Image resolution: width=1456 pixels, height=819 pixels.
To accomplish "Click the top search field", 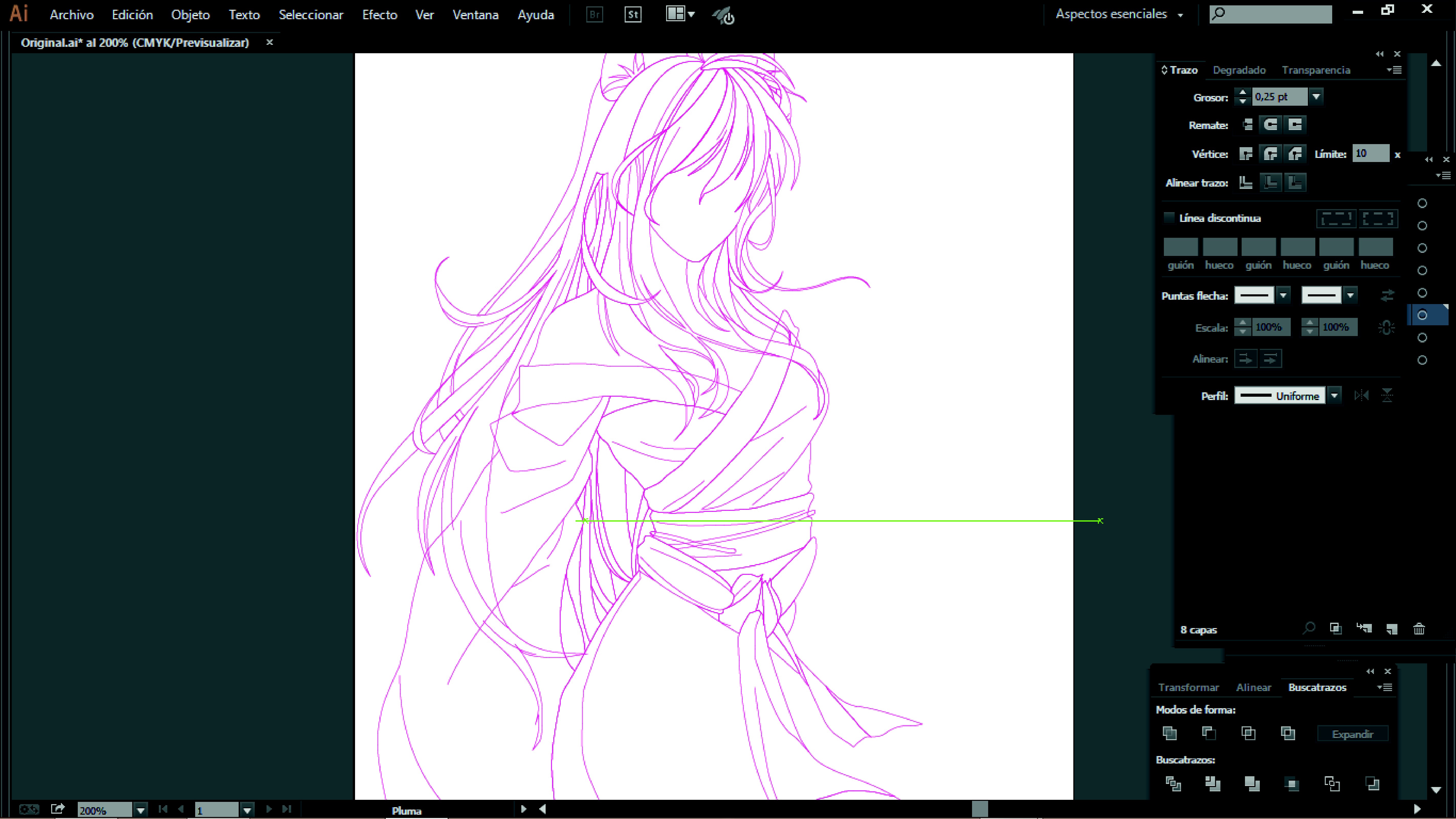I will click(x=1271, y=14).
